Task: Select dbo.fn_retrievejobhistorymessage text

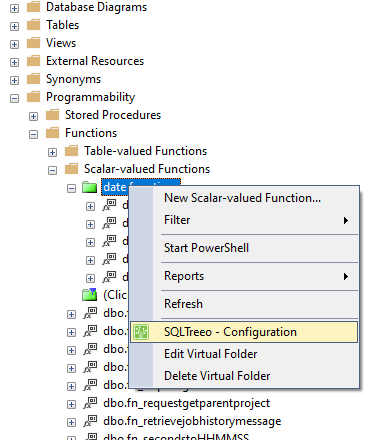Action: click(192, 421)
